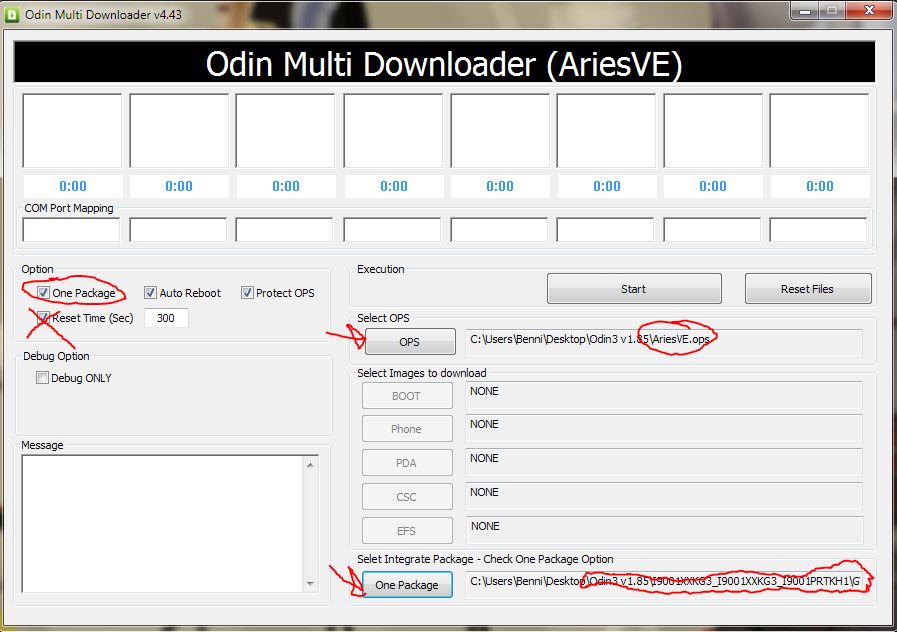Uncheck the Reset Time (Sec) checkbox
The height and width of the screenshot is (632, 897).
coord(43,317)
